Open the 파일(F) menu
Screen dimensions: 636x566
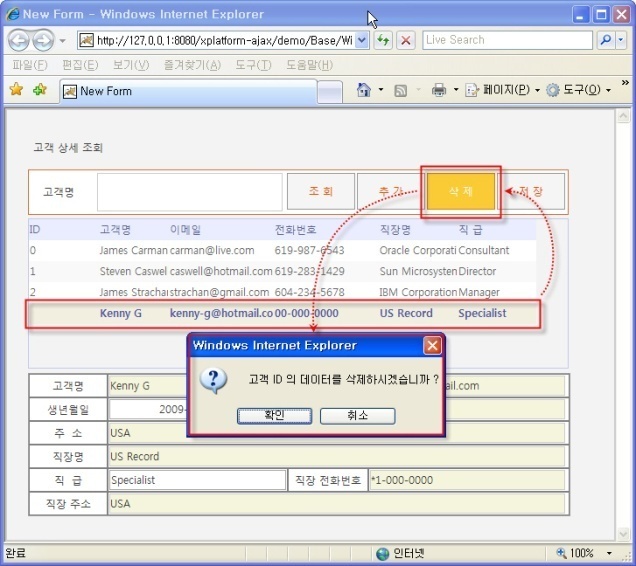coord(32,65)
